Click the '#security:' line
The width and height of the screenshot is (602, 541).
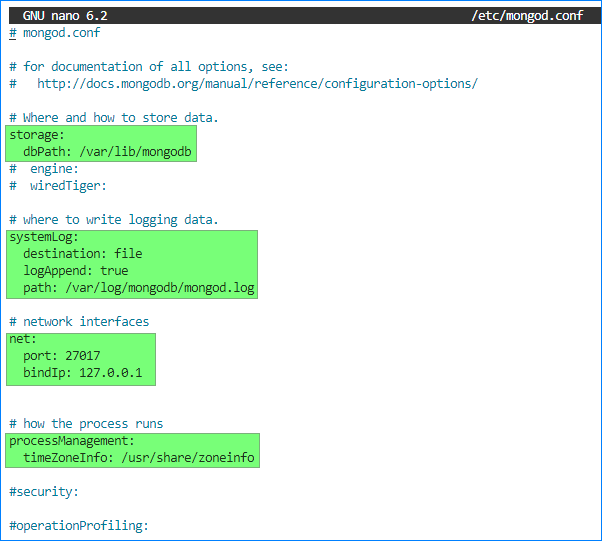click(44, 491)
